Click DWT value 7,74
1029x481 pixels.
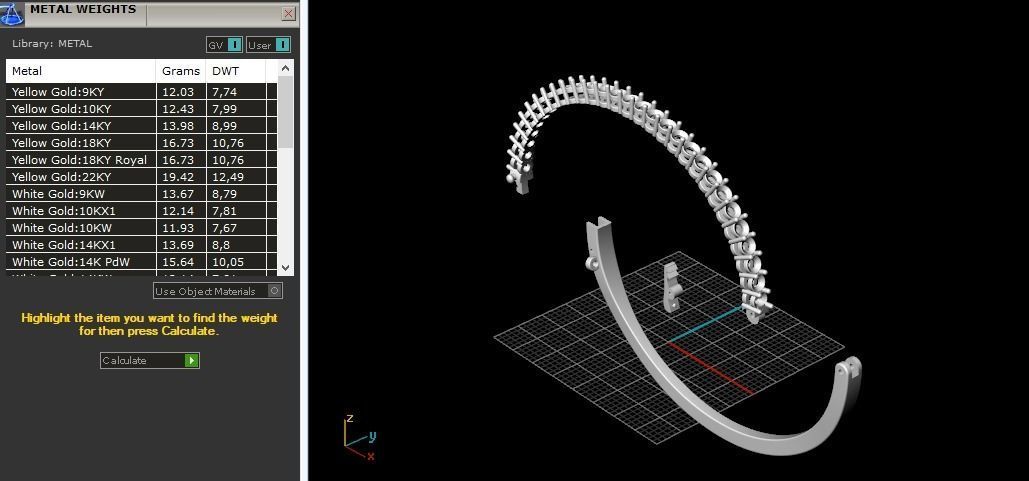click(x=224, y=92)
